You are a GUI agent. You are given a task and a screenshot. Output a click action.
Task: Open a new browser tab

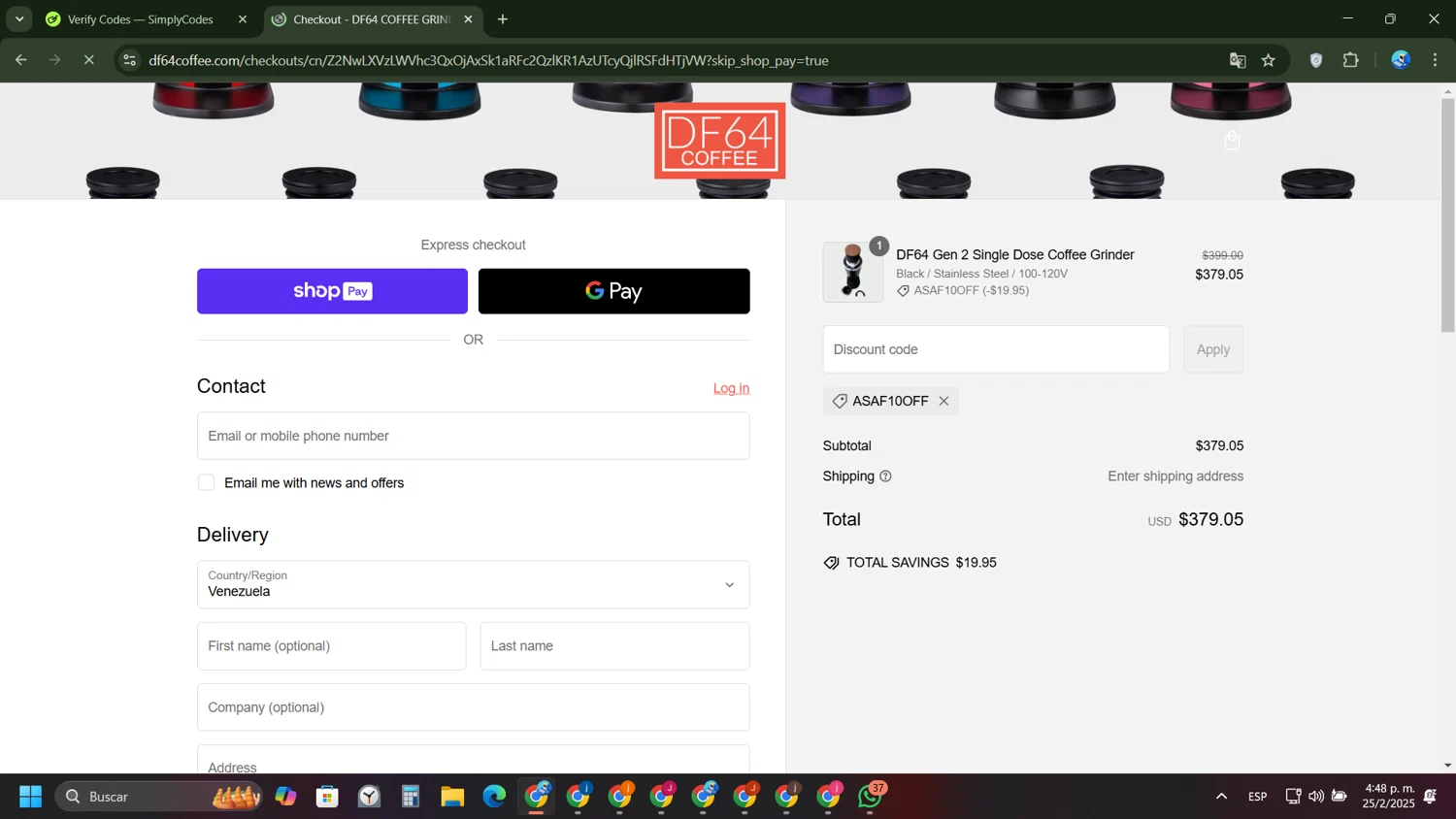click(x=503, y=19)
